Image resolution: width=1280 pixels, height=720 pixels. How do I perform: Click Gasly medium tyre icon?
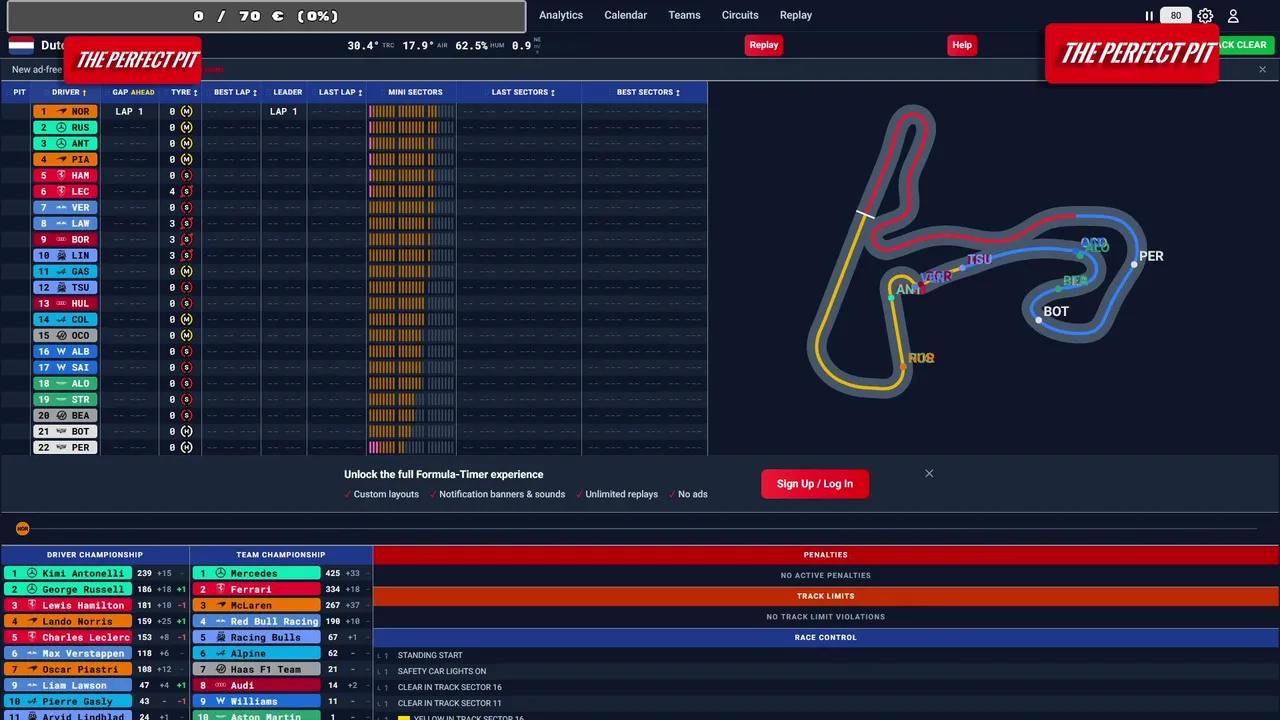[186, 272]
